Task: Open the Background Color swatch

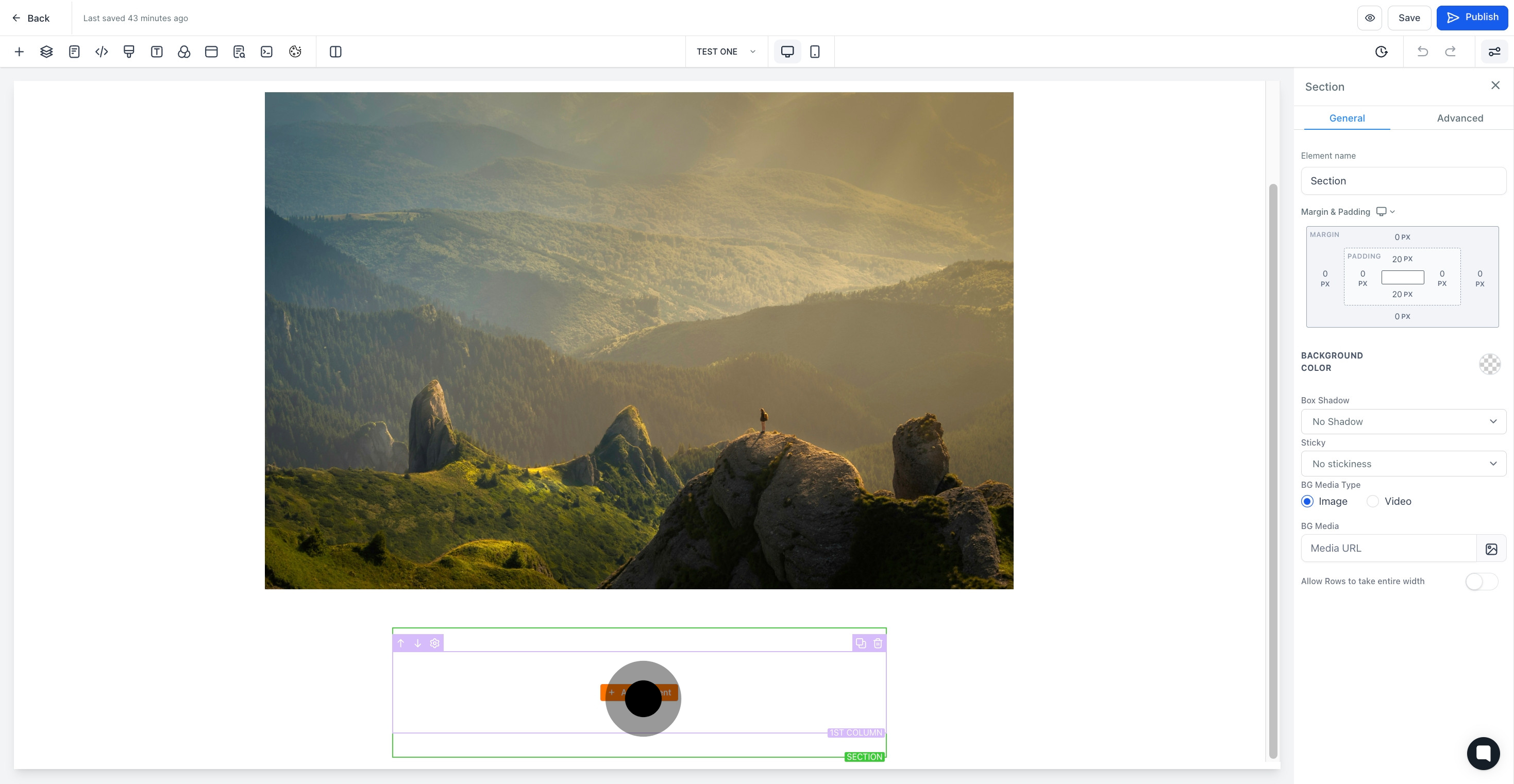Action: tap(1490, 364)
